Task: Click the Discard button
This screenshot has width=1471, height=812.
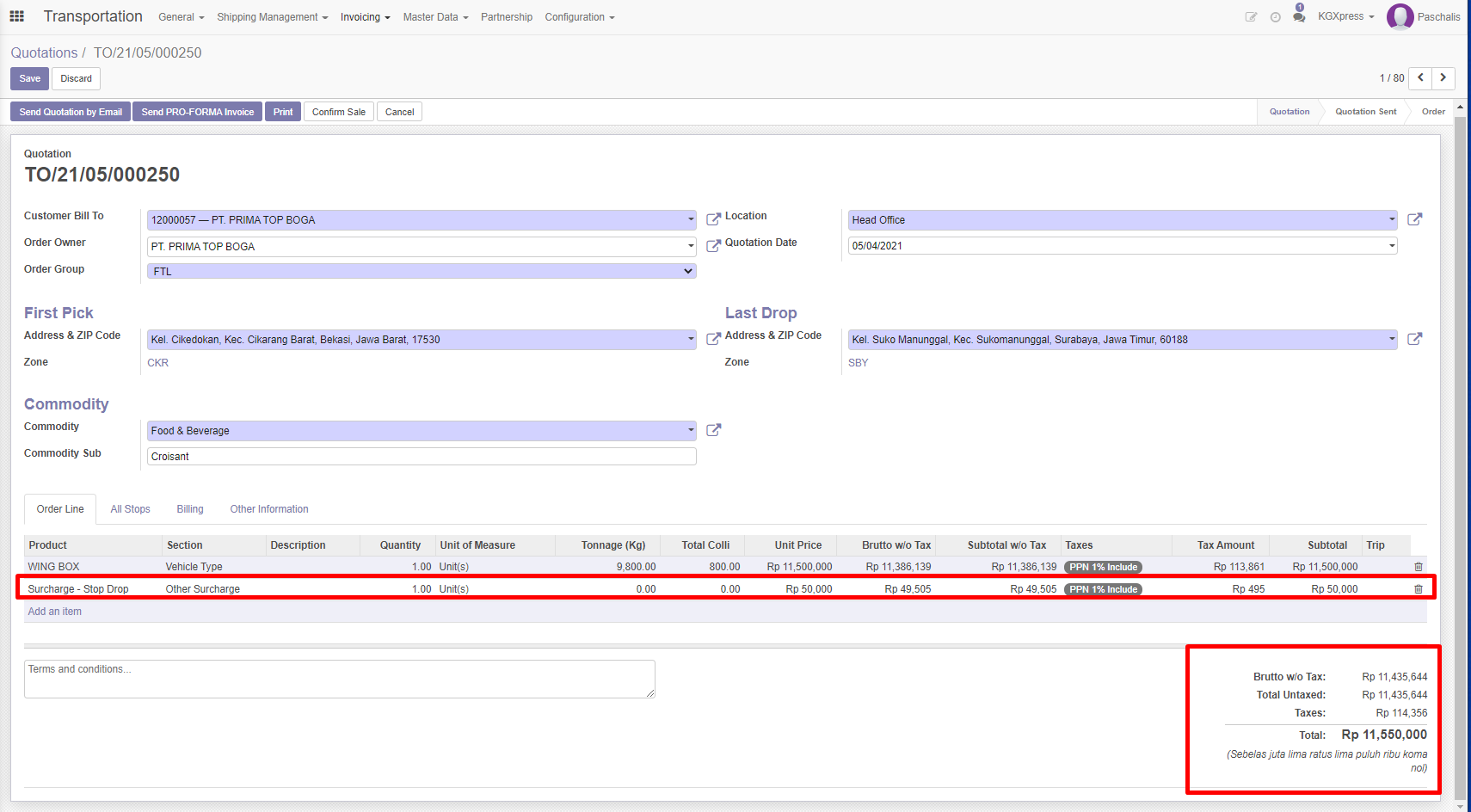Action: pyautogui.click(x=76, y=78)
